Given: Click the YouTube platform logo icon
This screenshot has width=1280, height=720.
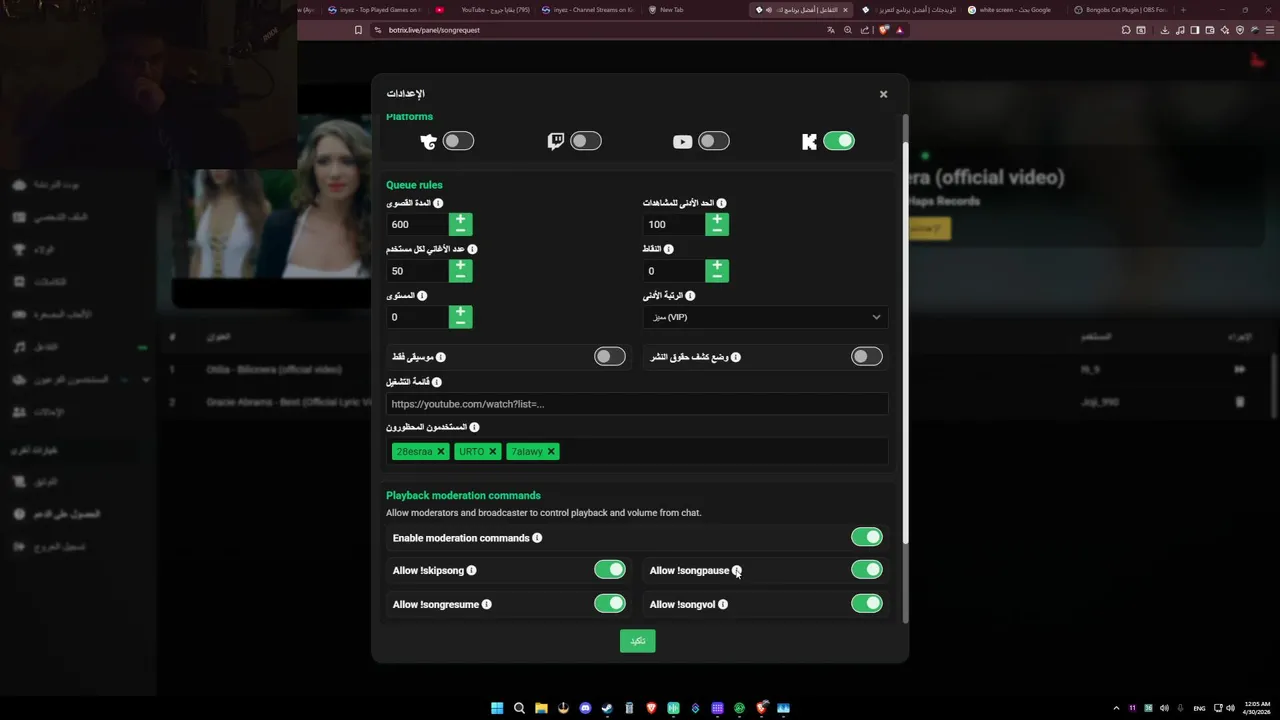Looking at the screenshot, I should pyautogui.click(x=683, y=142).
